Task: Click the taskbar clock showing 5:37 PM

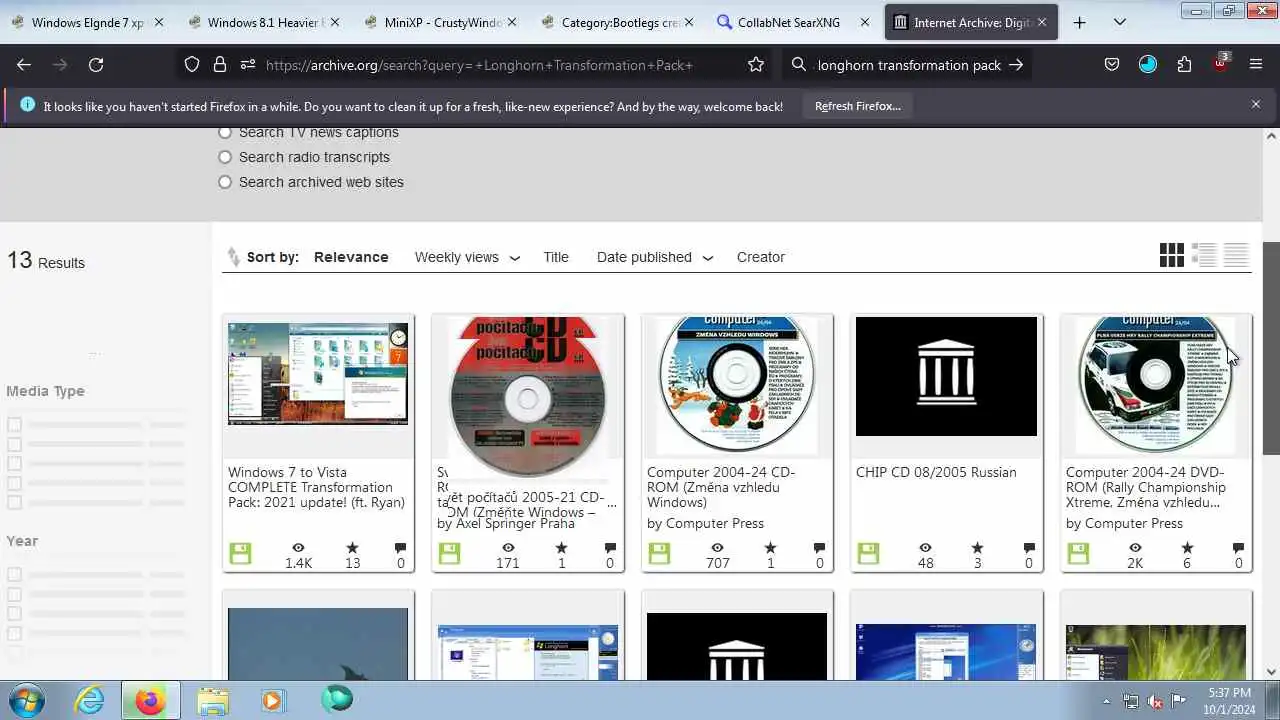Action: (1229, 700)
